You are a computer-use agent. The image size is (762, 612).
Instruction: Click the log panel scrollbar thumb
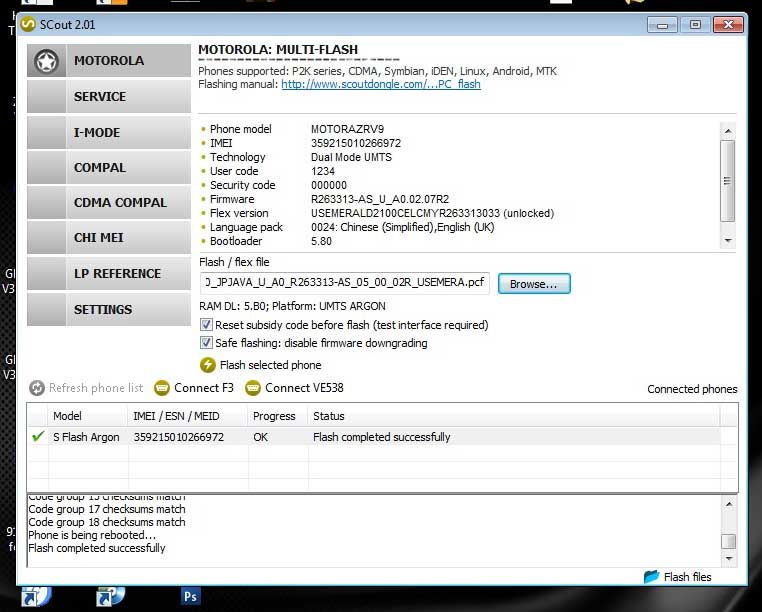pyautogui.click(x=728, y=541)
